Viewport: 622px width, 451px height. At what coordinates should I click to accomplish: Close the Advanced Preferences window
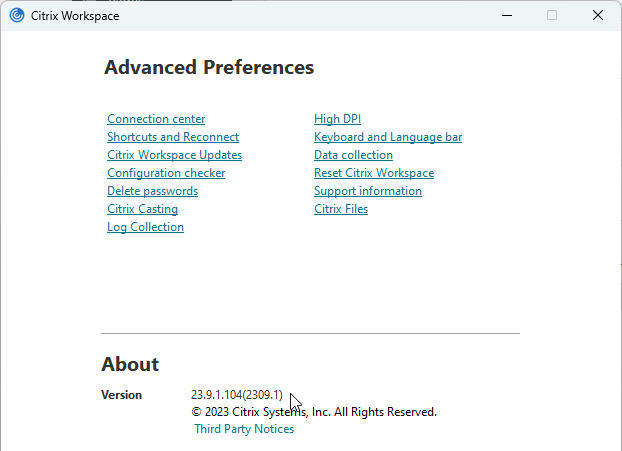click(598, 15)
